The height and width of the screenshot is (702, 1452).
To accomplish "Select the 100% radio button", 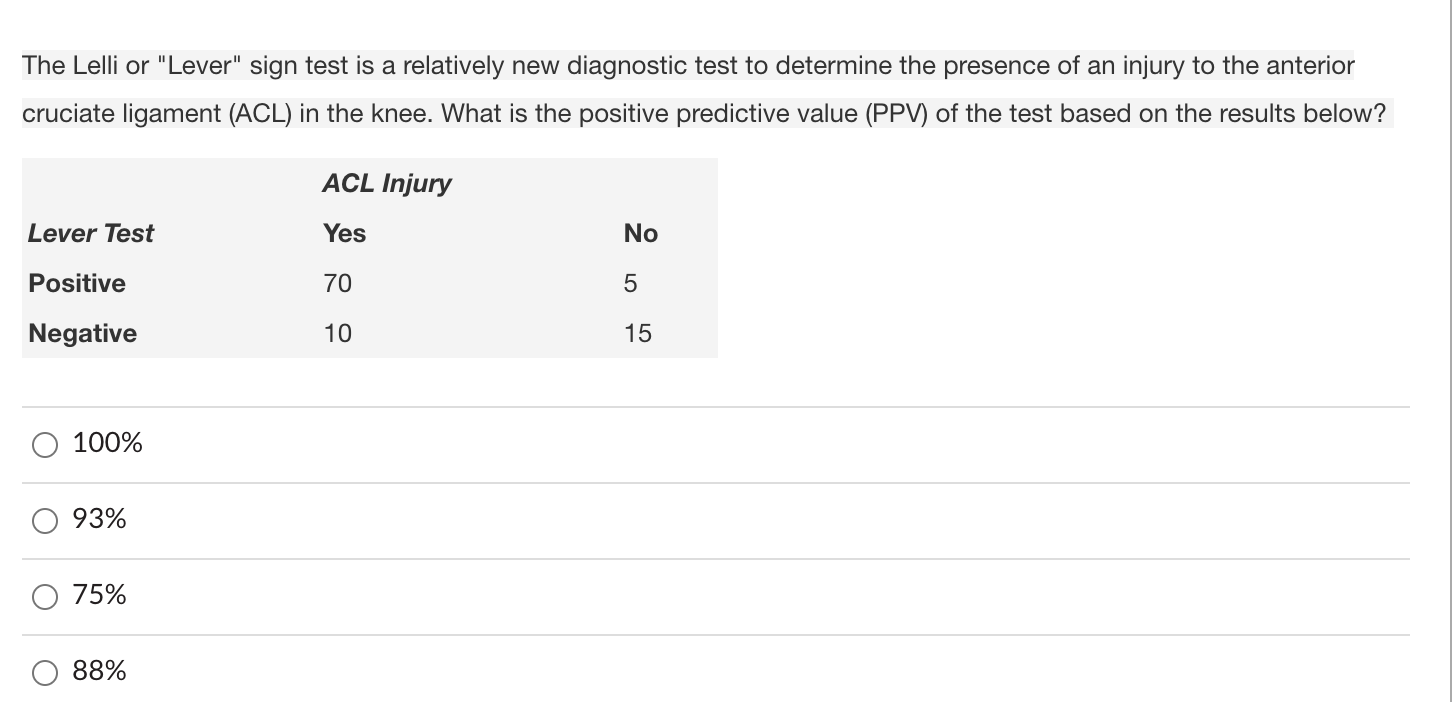I will point(45,444).
